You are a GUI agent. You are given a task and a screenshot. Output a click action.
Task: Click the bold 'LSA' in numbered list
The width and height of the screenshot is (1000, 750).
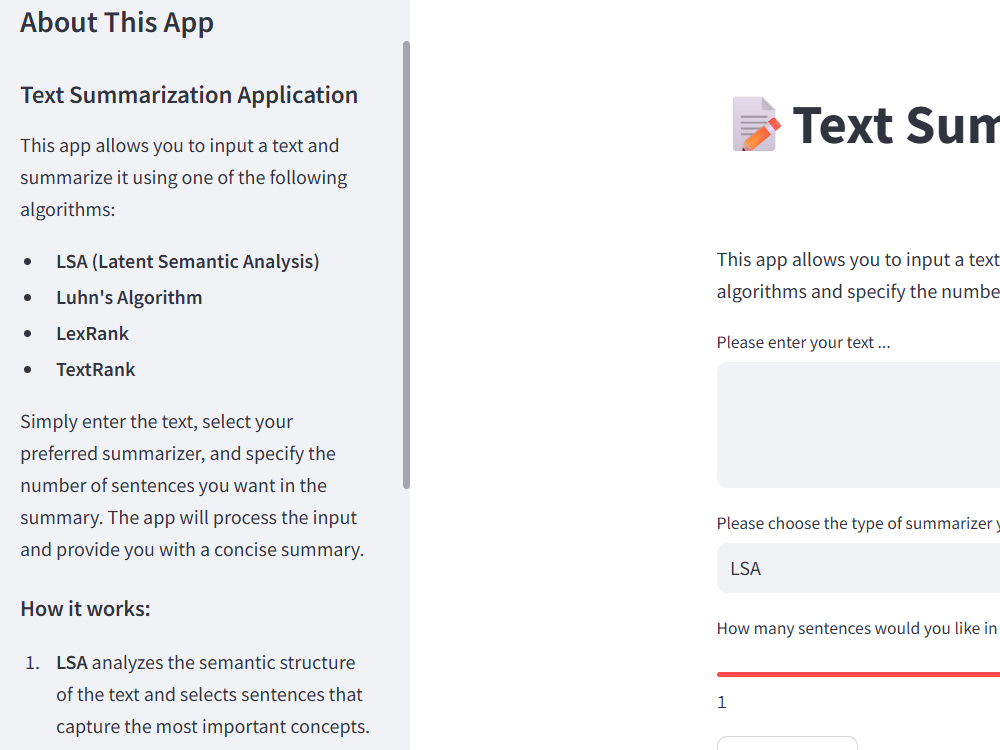(71, 663)
